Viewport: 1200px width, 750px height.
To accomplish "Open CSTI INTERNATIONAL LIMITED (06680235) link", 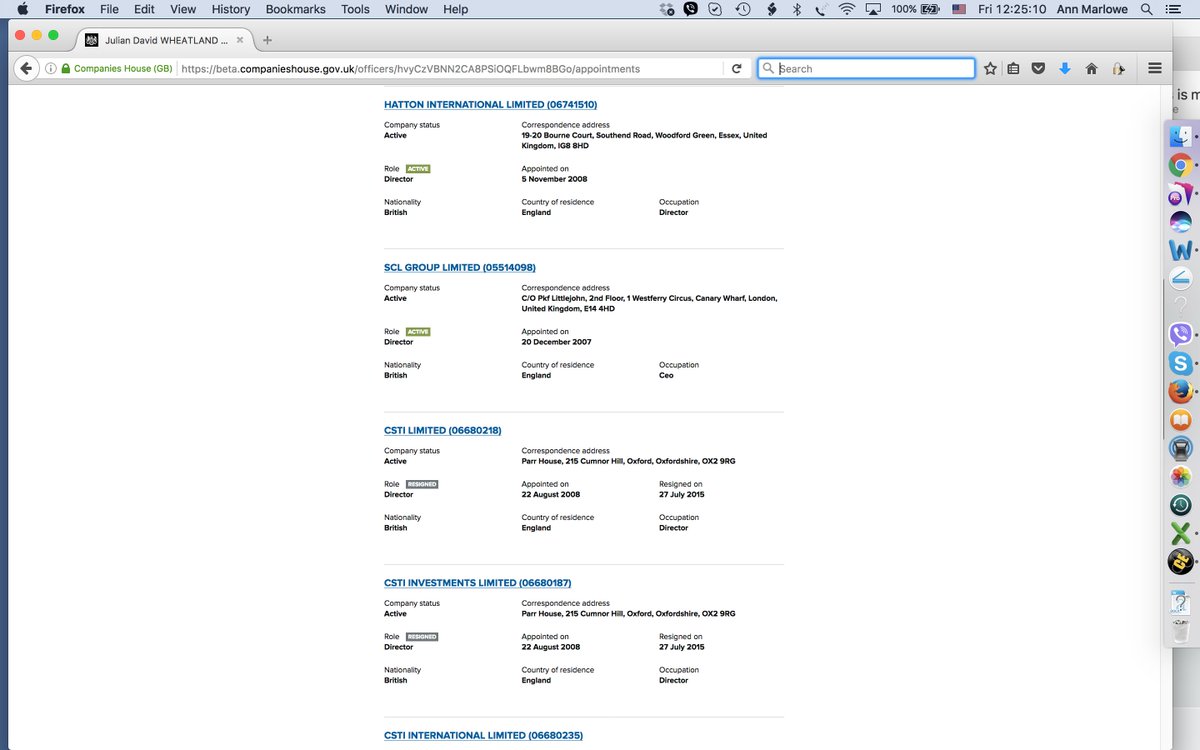I will (x=483, y=735).
